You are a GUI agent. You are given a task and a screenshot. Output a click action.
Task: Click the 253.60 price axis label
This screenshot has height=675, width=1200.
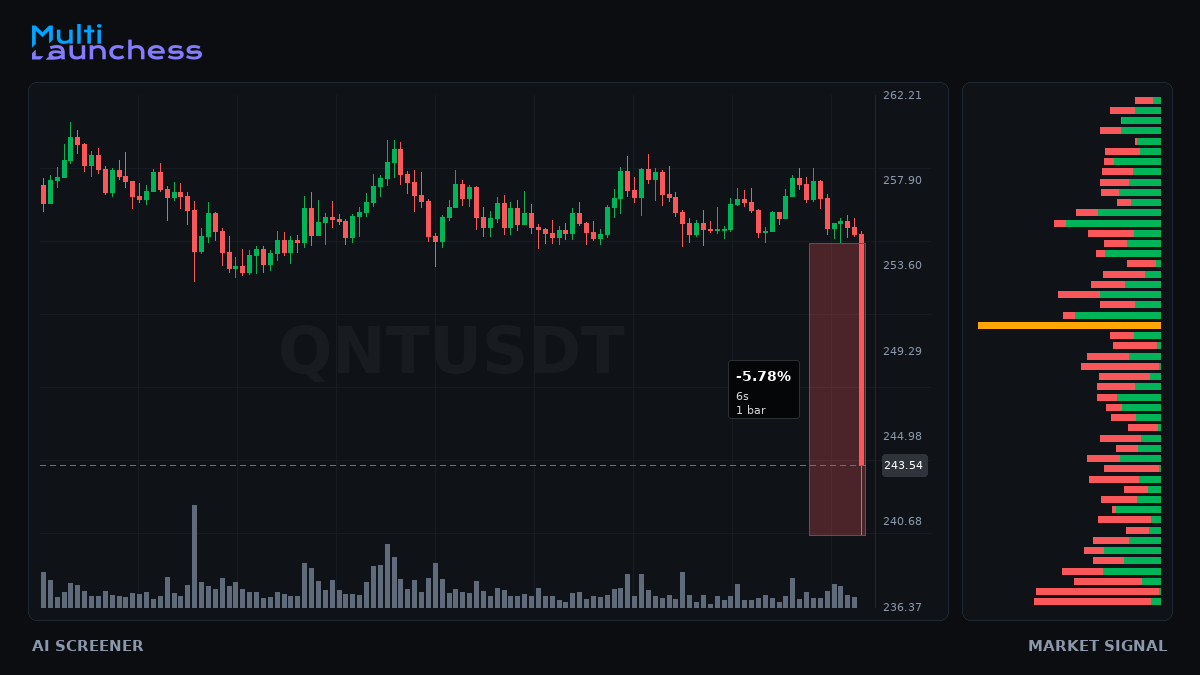click(902, 265)
